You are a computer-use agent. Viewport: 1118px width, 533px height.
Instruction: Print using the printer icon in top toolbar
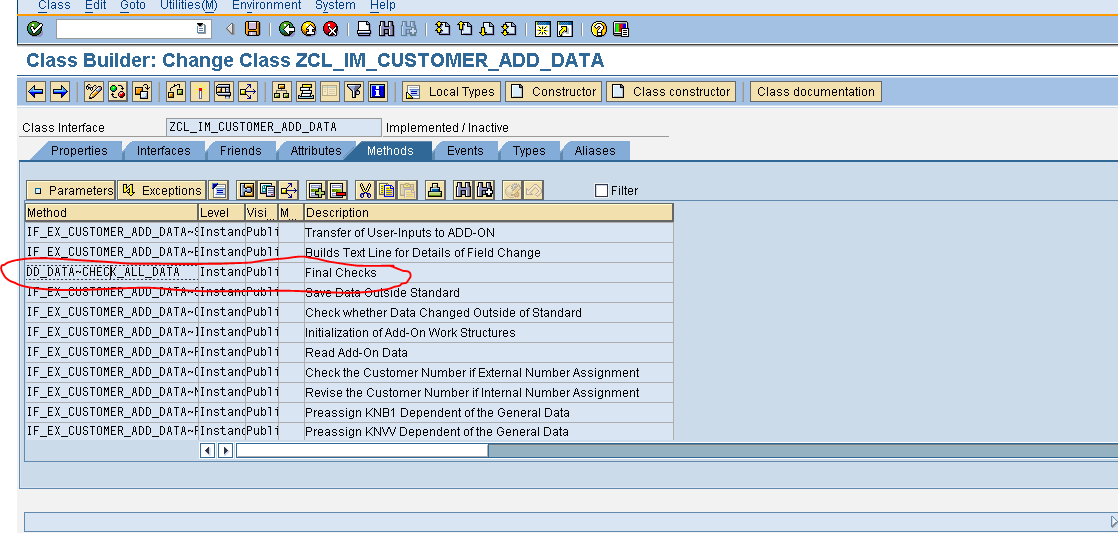pos(364,29)
